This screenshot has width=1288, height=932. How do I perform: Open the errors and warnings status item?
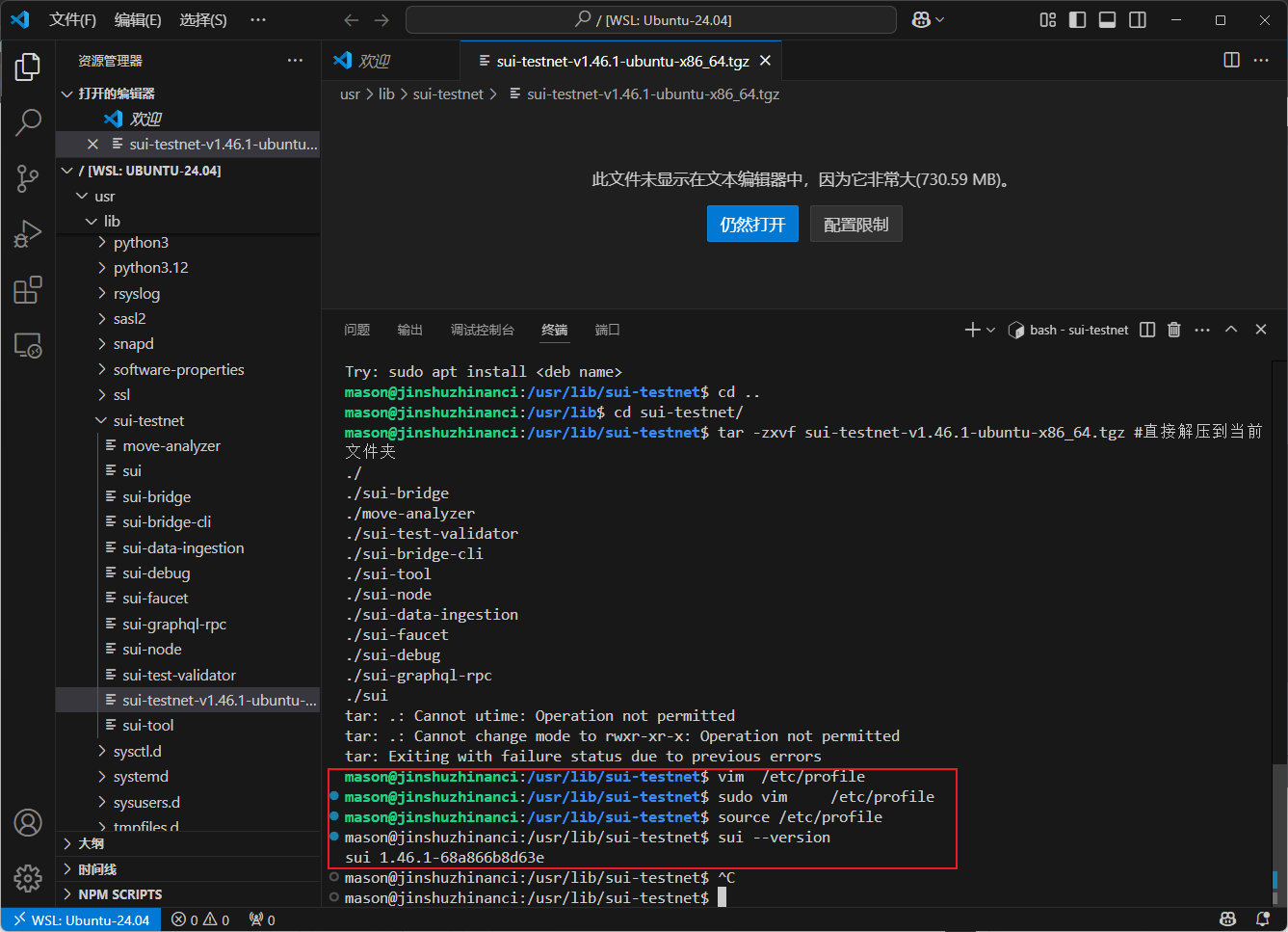pos(200,920)
